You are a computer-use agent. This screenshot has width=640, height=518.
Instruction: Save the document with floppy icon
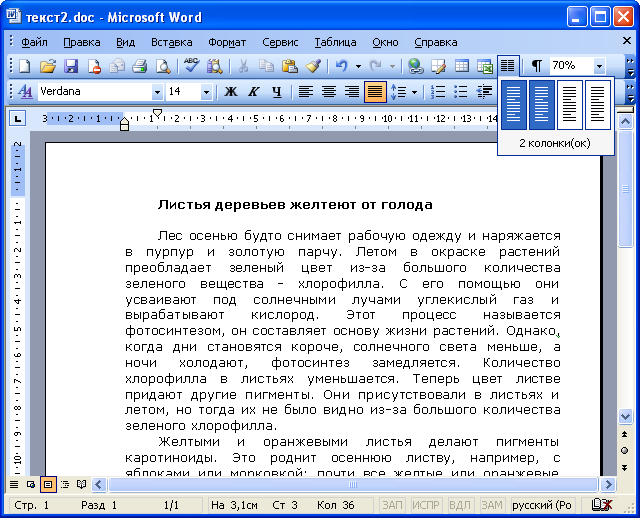pyautogui.click(x=71, y=66)
